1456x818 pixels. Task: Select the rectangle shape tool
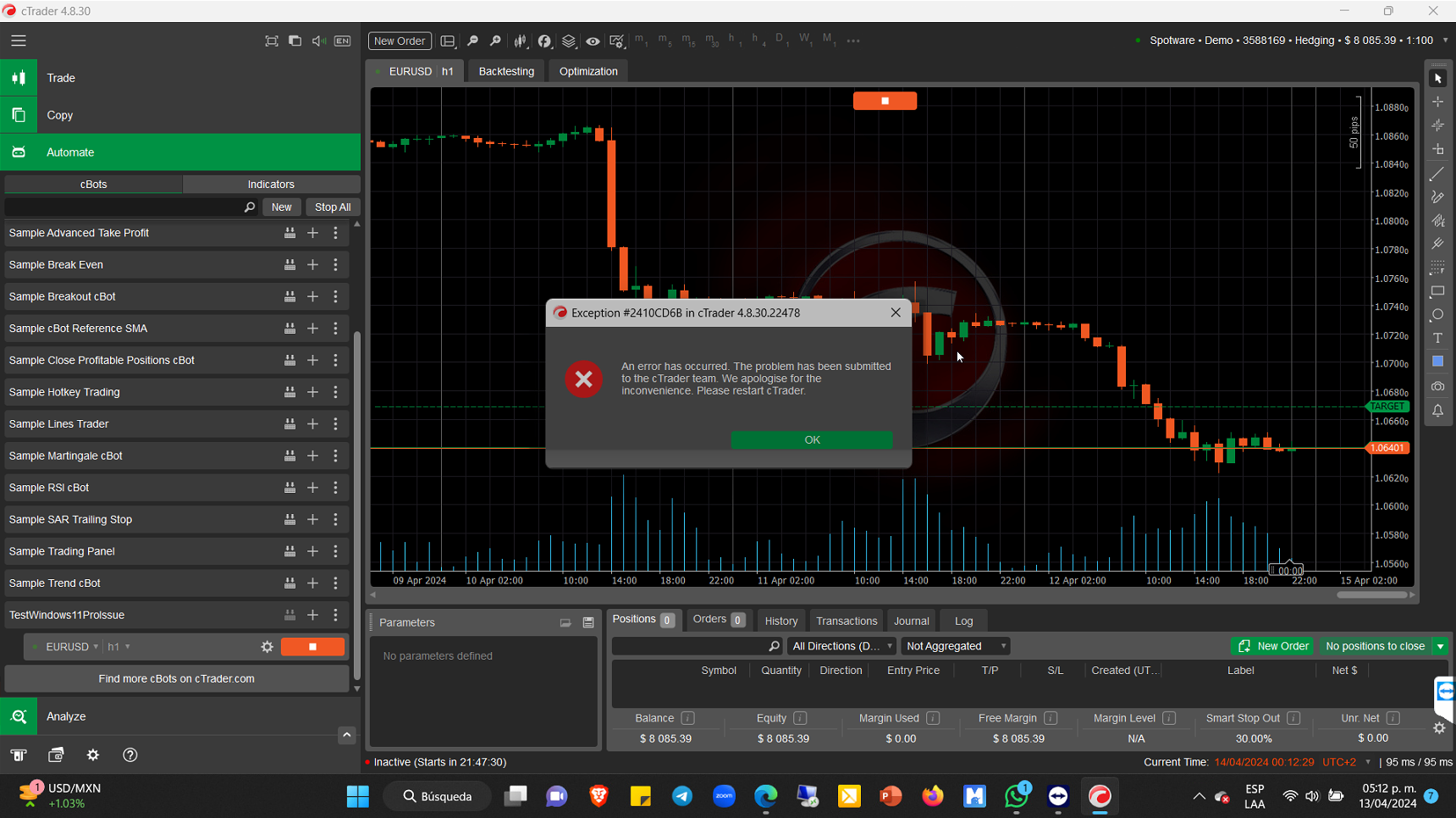tap(1437, 291)
